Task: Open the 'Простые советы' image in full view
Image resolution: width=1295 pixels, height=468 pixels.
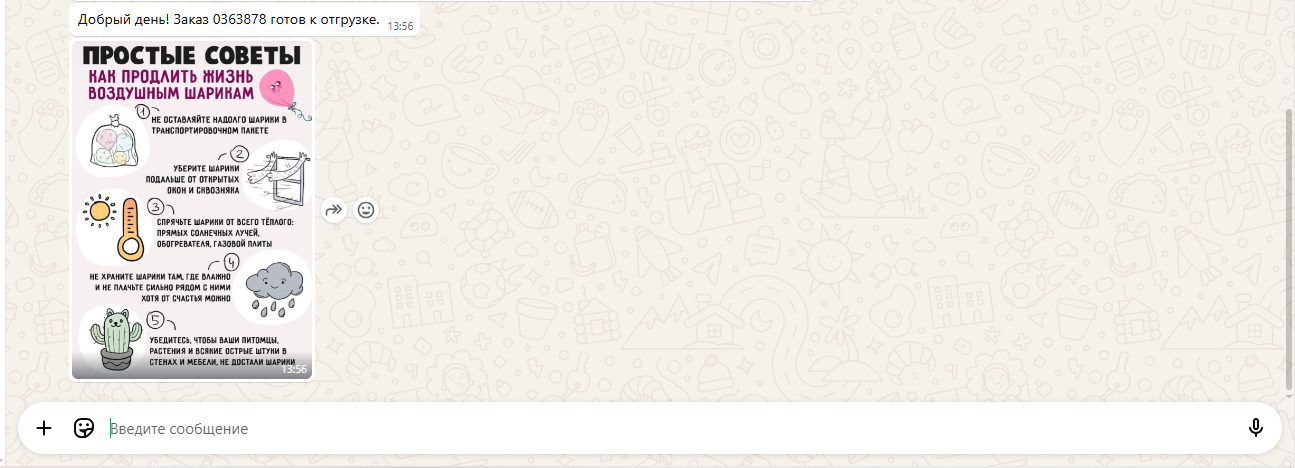Action: [x=192, y=210]
